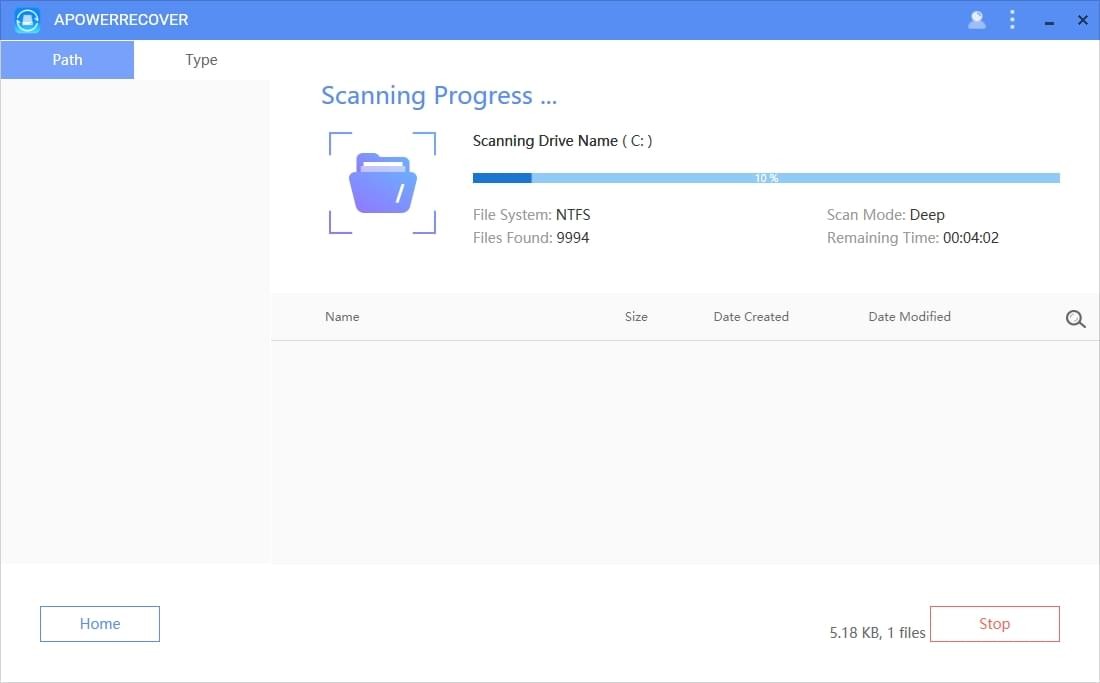Stop the ongoing drive scan
Viewport: 1100px width, 683px height.
[x=995, y=623]
